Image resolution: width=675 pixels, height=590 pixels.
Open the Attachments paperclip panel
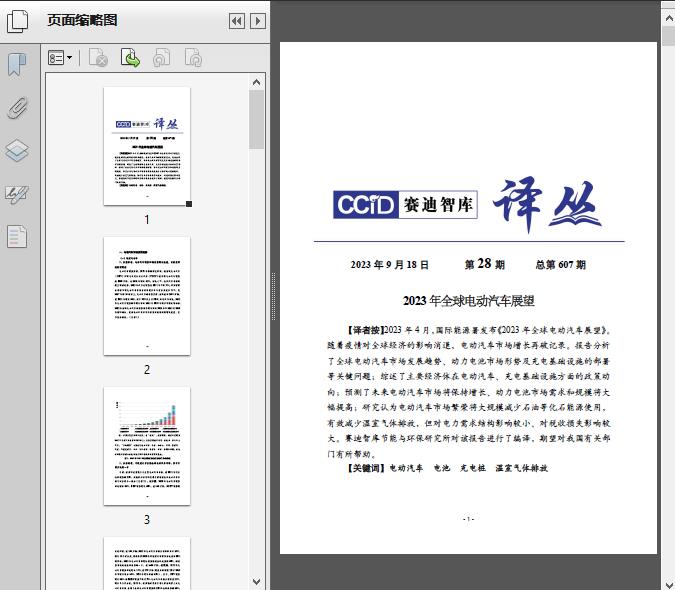(x=17, y=108)
